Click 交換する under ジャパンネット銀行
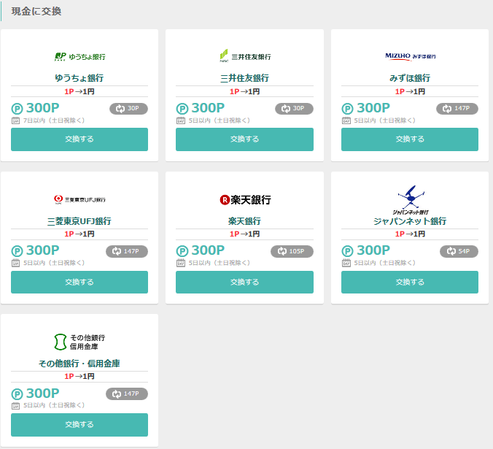493x449 pixels. click(x=410, y=282)
